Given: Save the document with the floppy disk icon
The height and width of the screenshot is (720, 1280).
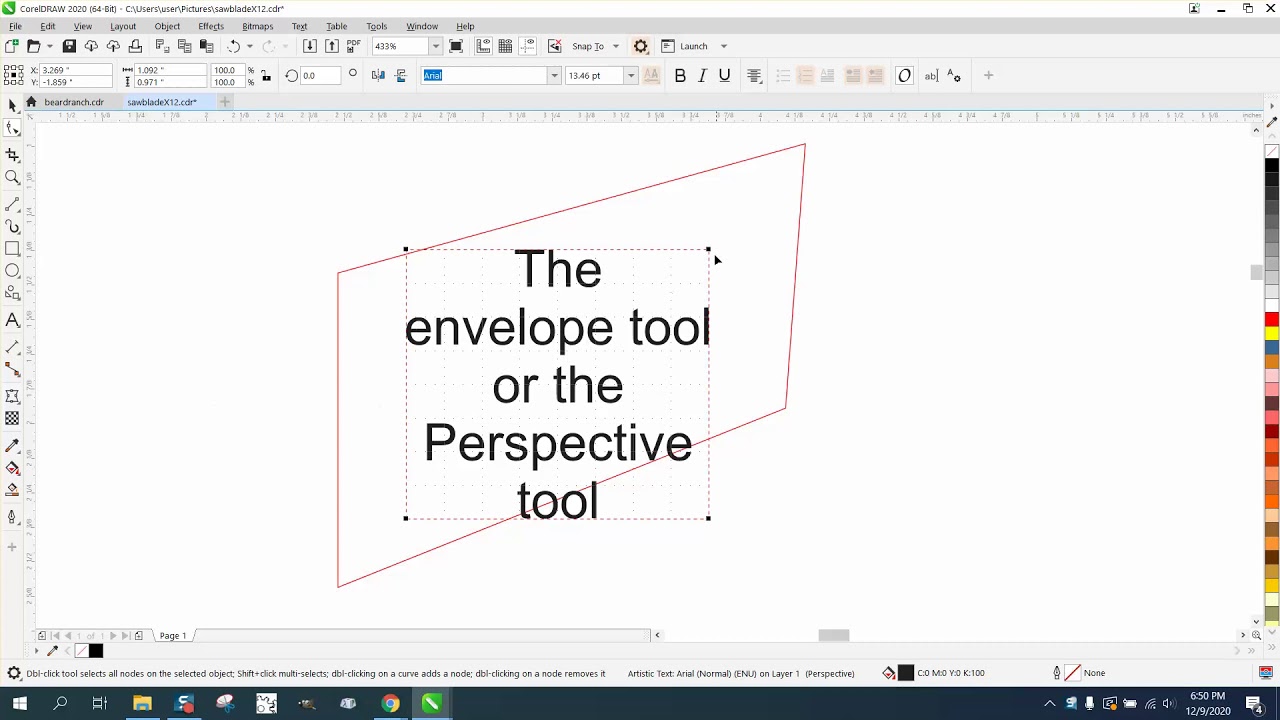Looking at the screenshot, I should pyautogui.click(x=69, y=46).
